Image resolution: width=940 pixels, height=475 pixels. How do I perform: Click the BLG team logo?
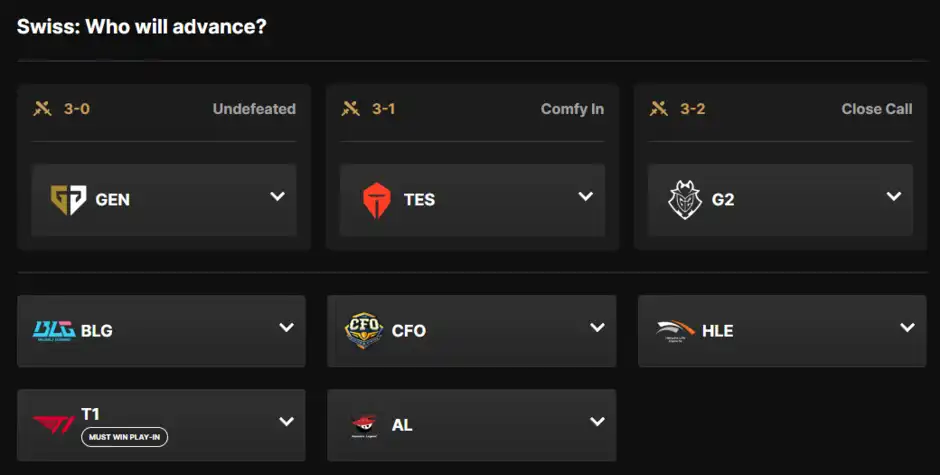coord(54,330)
